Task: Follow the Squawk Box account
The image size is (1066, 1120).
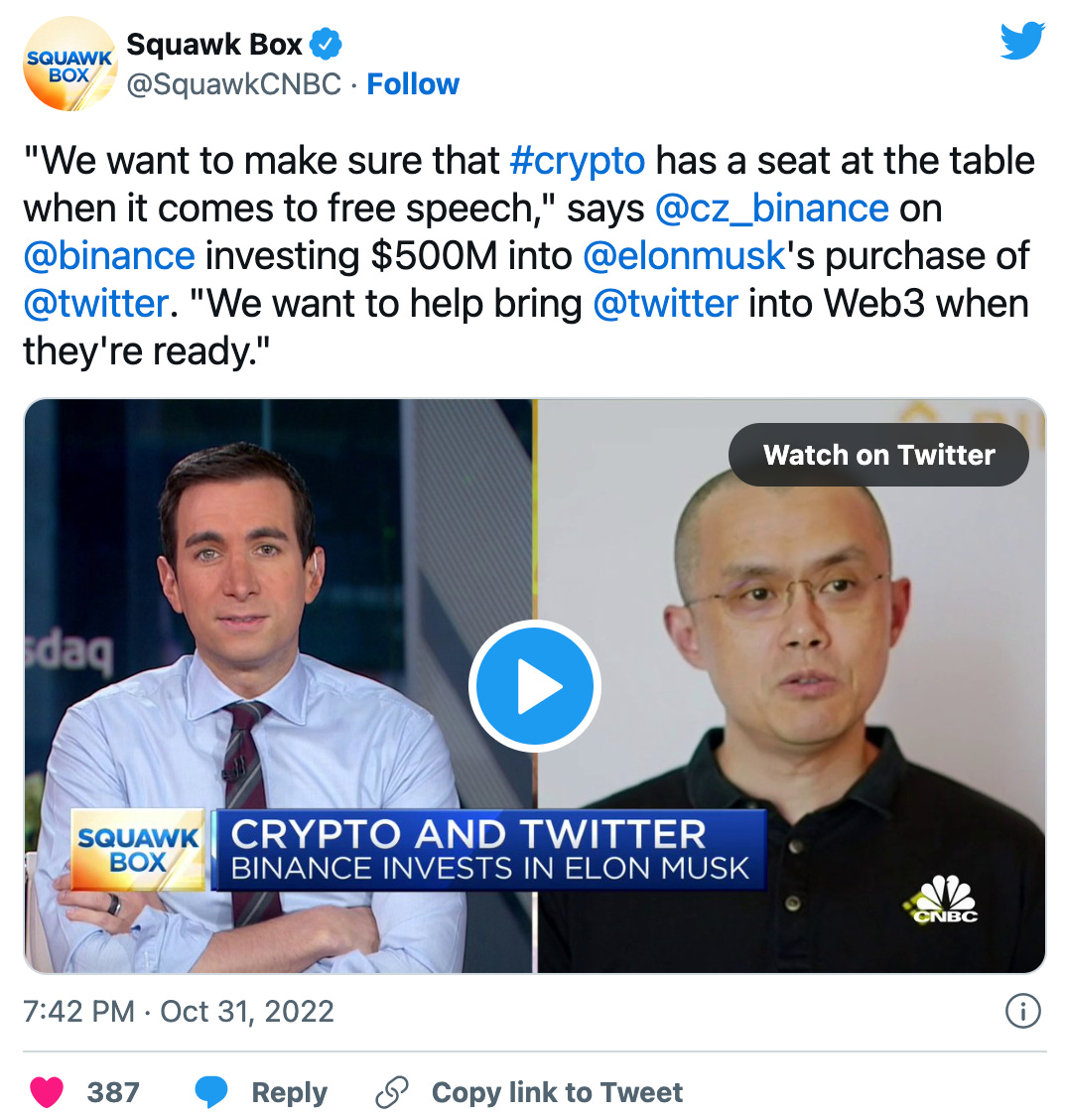Action: [413, 84]
